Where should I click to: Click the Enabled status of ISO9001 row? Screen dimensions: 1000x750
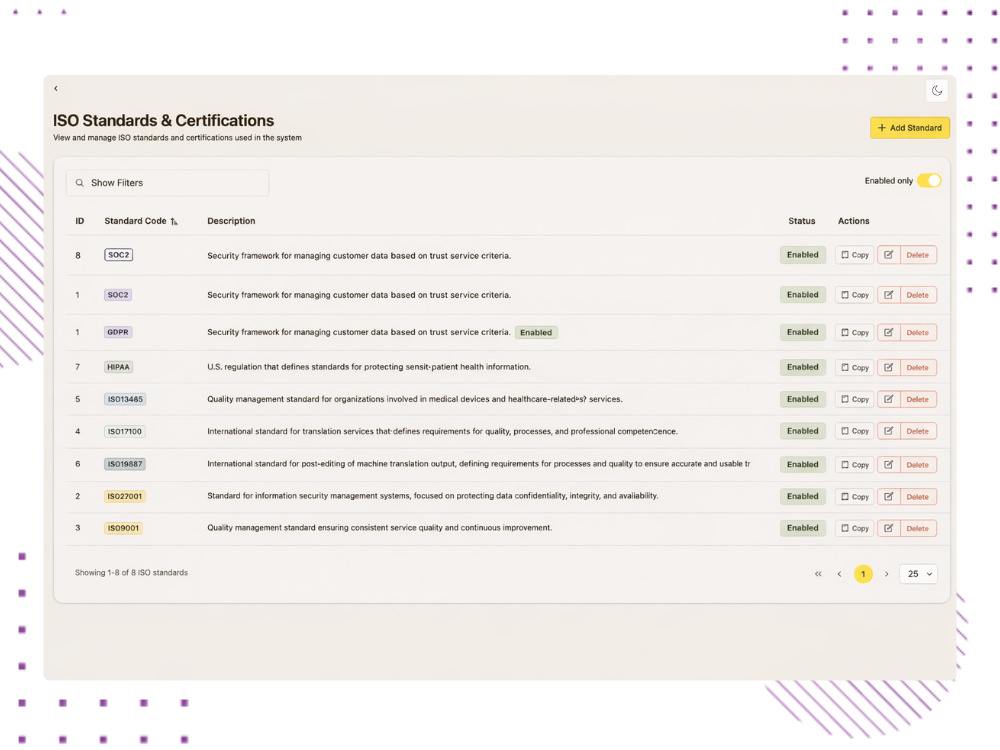[x=802, y=529]
